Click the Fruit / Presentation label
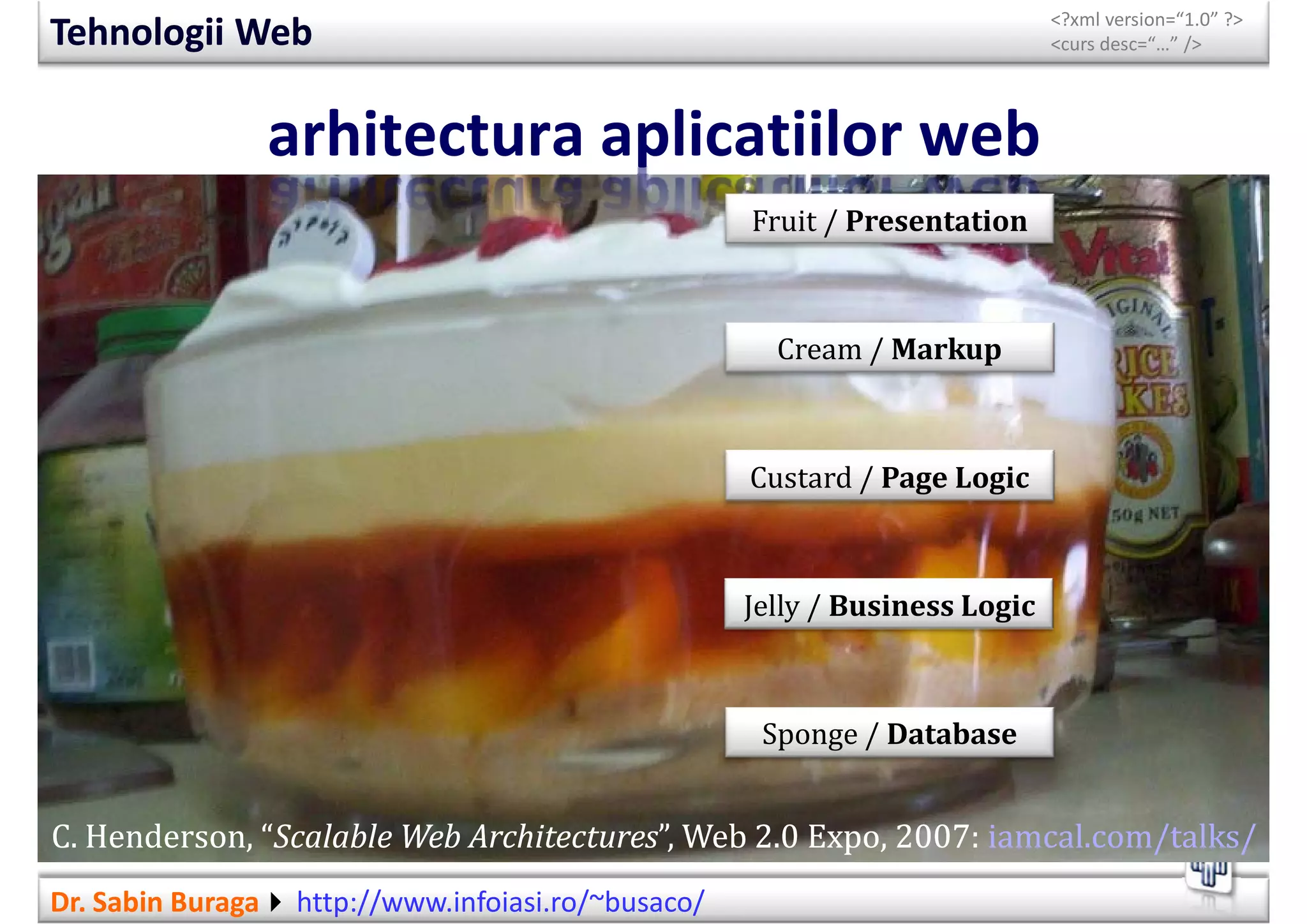 [889, 220]
